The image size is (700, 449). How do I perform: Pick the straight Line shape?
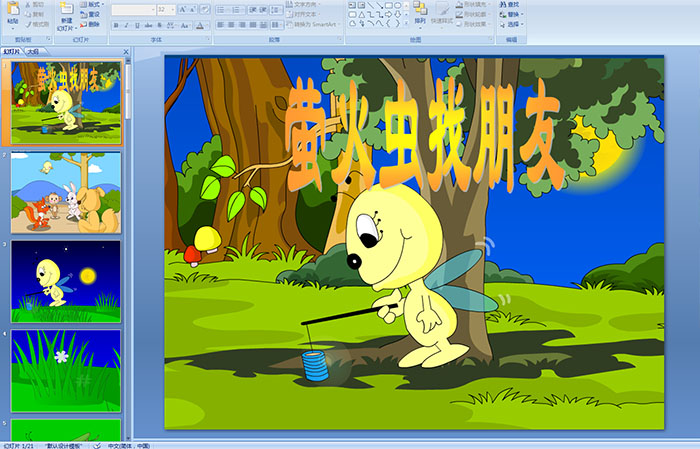pos(371,5)
